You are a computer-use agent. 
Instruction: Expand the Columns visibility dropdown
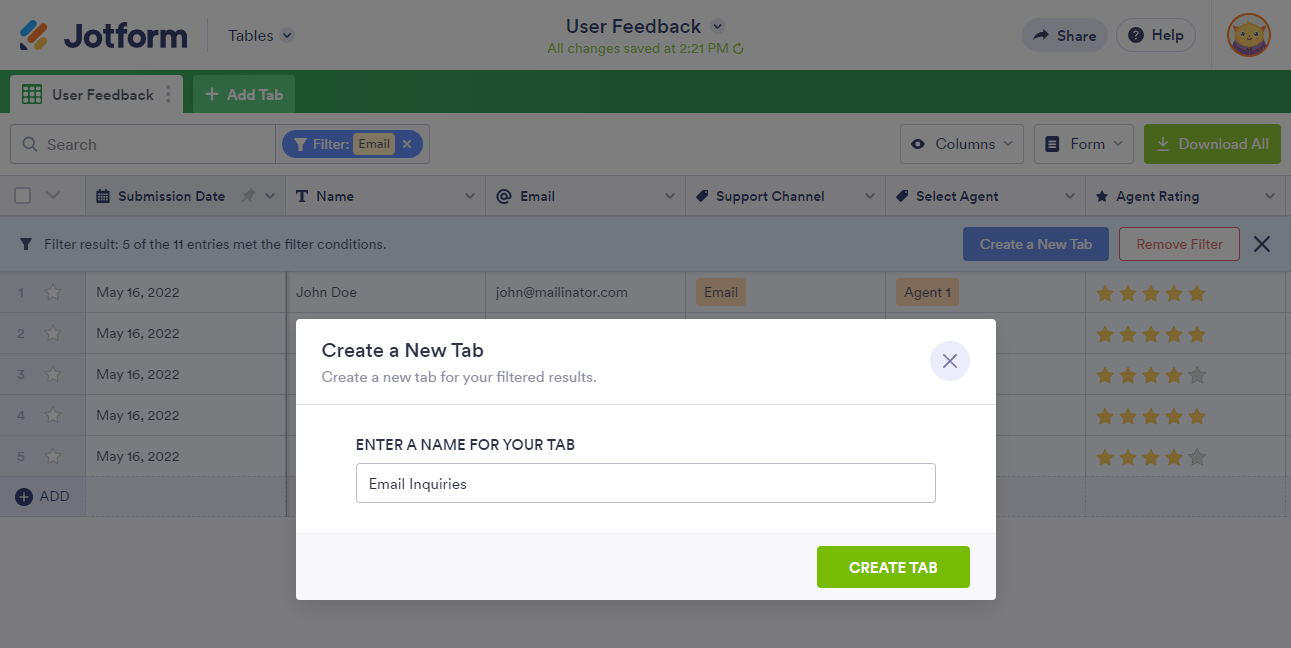[962, 144]
